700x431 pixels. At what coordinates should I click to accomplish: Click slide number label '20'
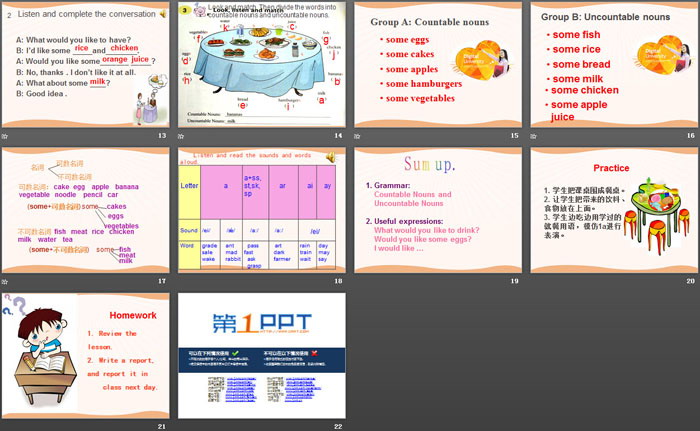pyautogui.click(x=691, y=281)
